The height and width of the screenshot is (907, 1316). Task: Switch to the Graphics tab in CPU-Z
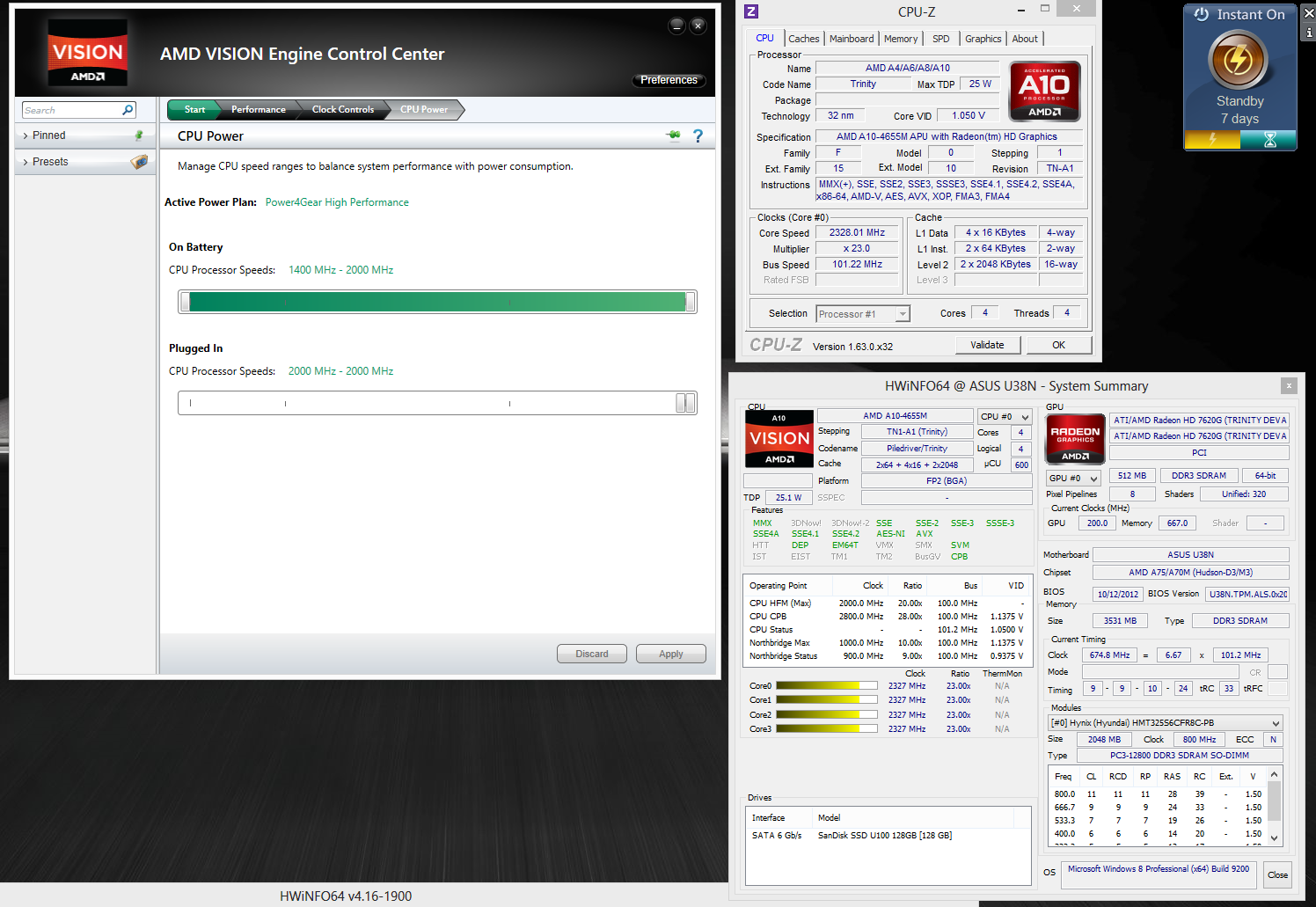pyautogui.click(x=983, y=39)
